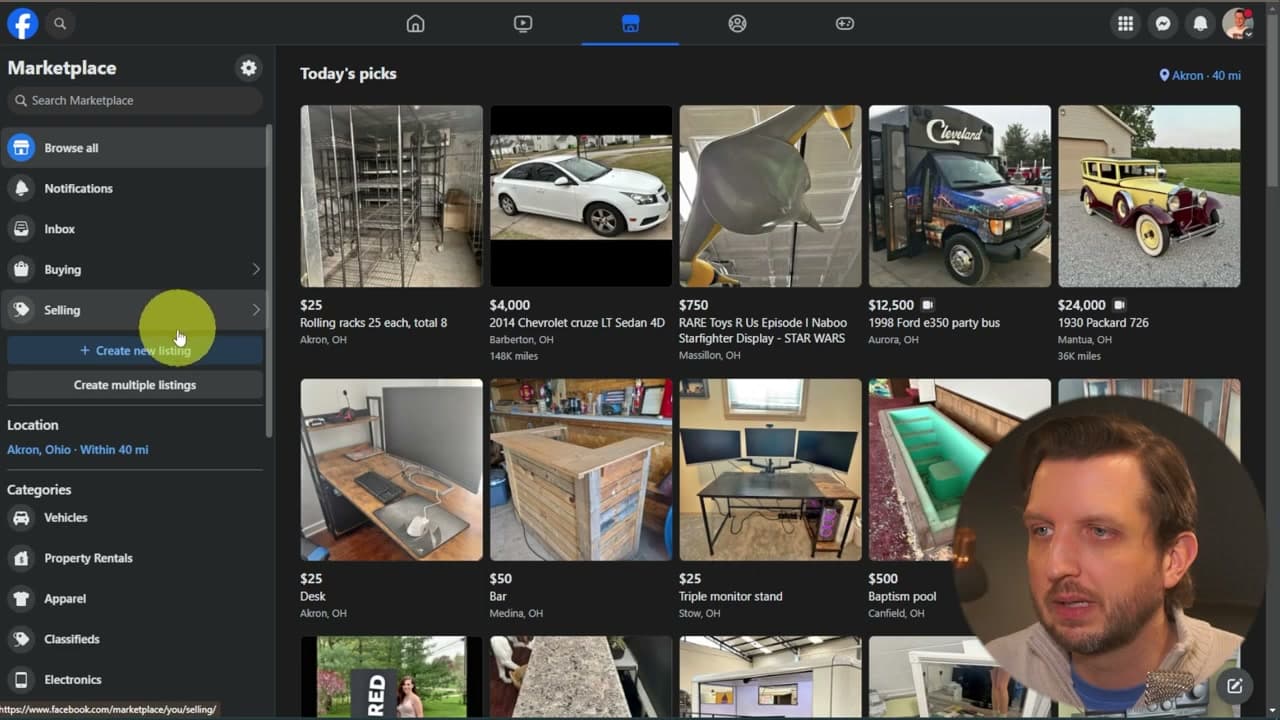Select the Property Rentals category label
The image size is (1280, 720).
88,558
